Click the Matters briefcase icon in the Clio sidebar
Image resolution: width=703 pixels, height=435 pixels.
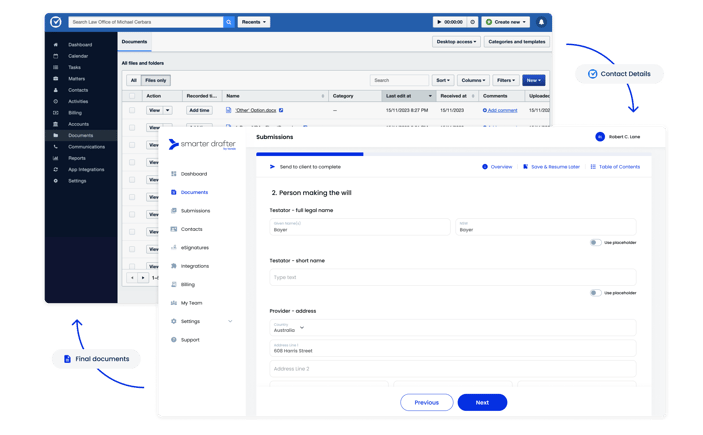(x=56, y=78)
